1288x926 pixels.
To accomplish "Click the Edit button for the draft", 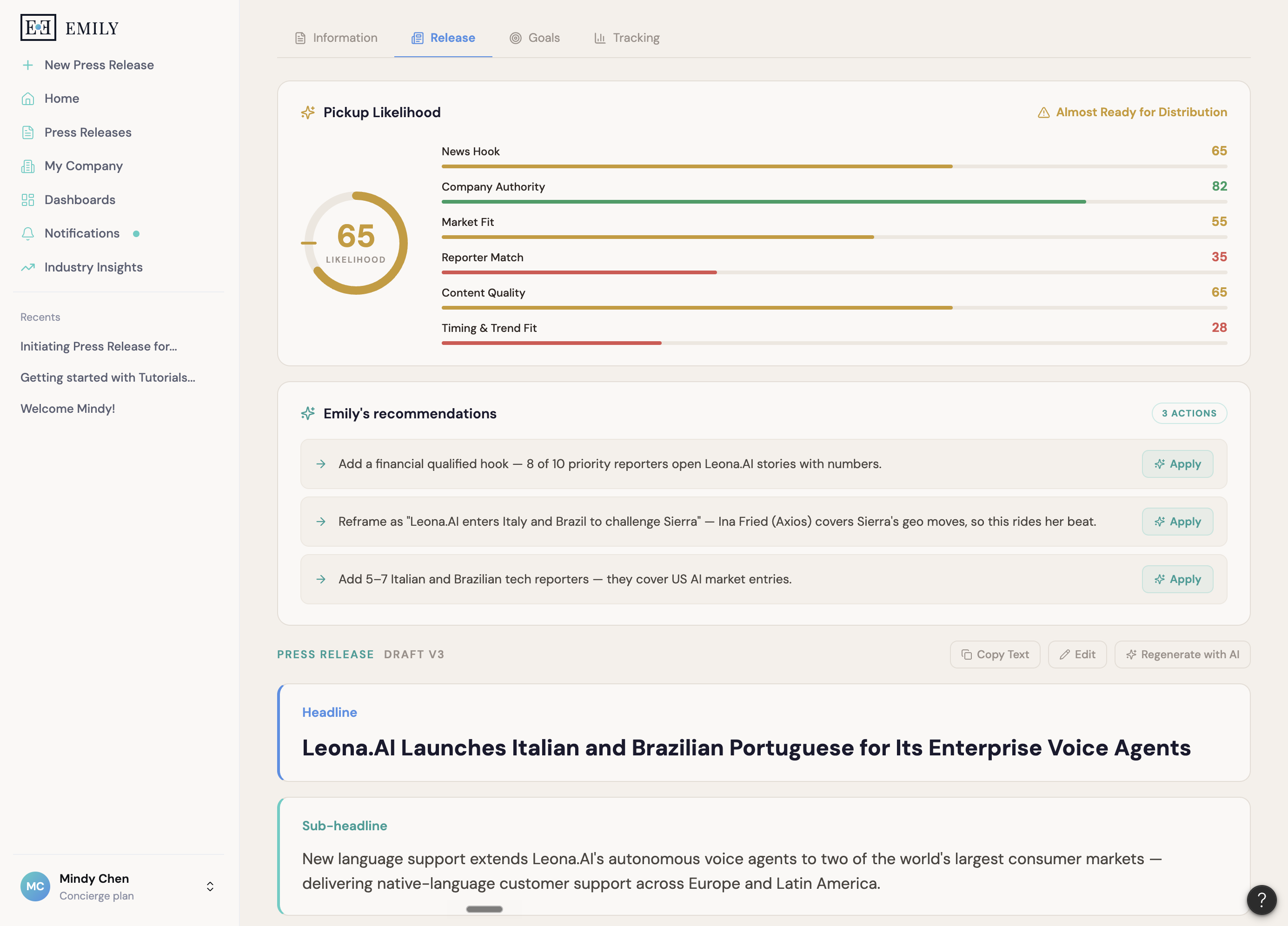I will pyautogui.click(x=1077, y=655).
